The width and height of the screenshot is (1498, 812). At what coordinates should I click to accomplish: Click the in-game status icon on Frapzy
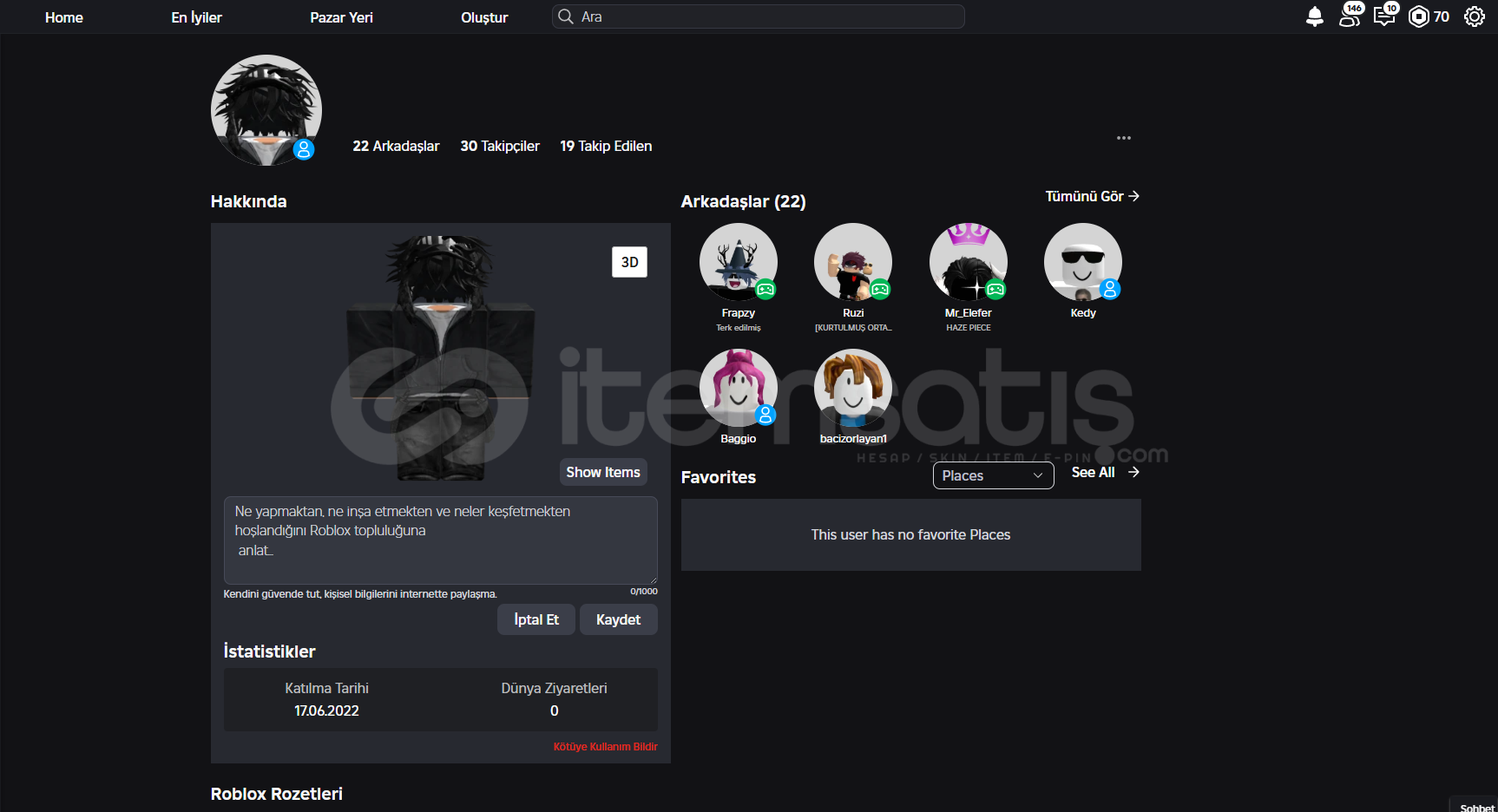click(765, 290)
